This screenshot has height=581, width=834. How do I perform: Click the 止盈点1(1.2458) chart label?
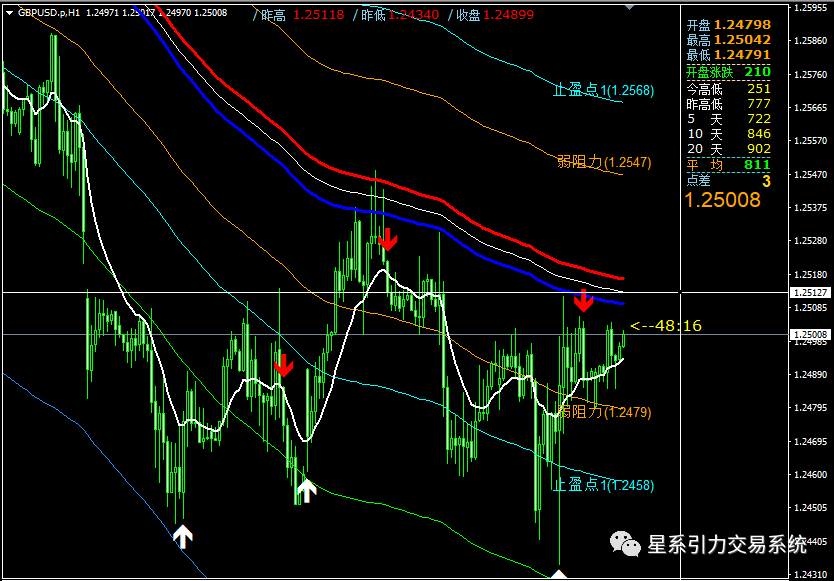coord(603,485)
